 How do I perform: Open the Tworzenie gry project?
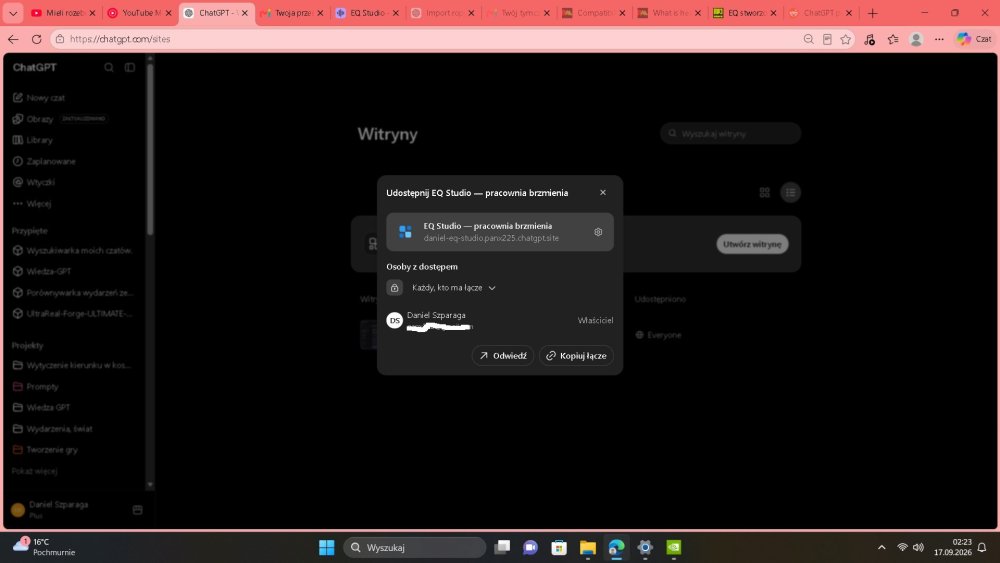[x=45, y=450]
